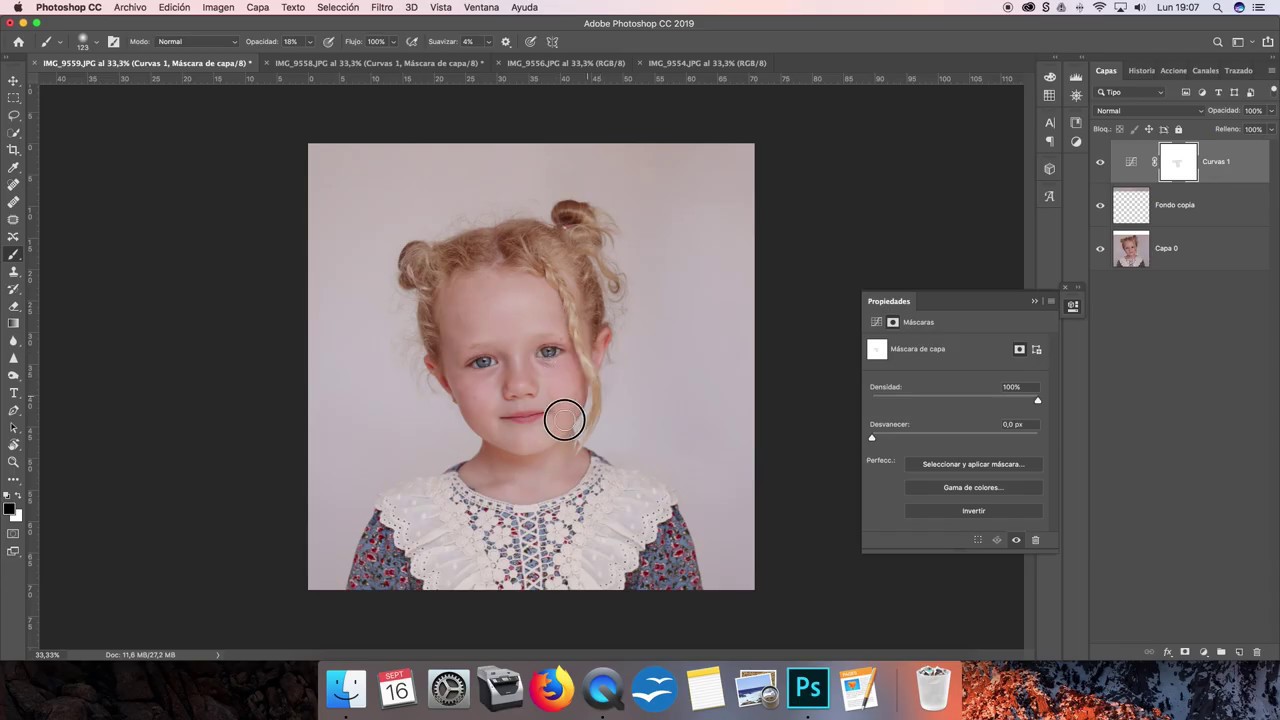Open the Flujo dropdown arrow
The height and width of the screenshot is (720, 1280).
click(394, 42)
